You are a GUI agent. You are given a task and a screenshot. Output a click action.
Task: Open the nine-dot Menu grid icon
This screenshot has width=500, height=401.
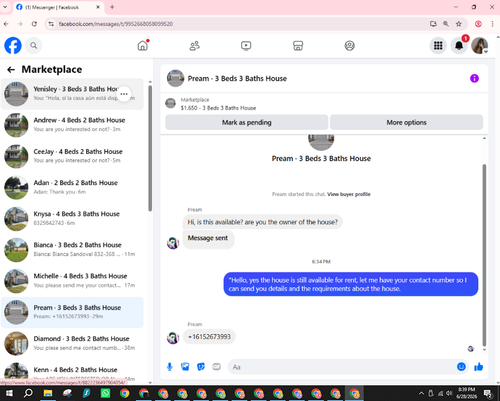pyautogui.click(x=438, y=46)
